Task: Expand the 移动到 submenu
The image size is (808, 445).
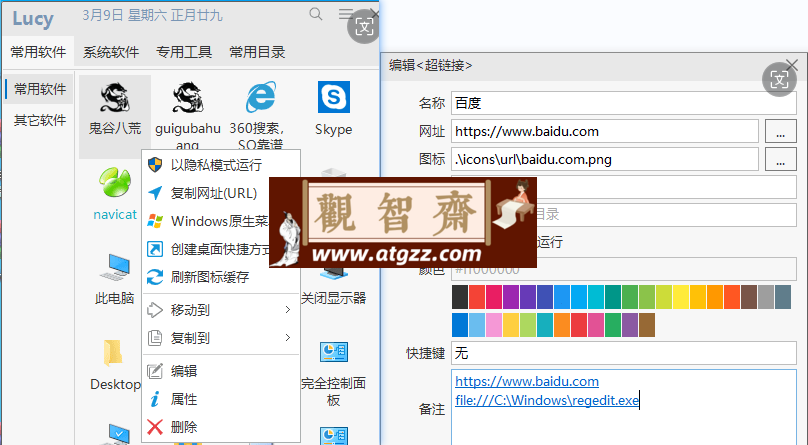Action: tap(221, 310)
